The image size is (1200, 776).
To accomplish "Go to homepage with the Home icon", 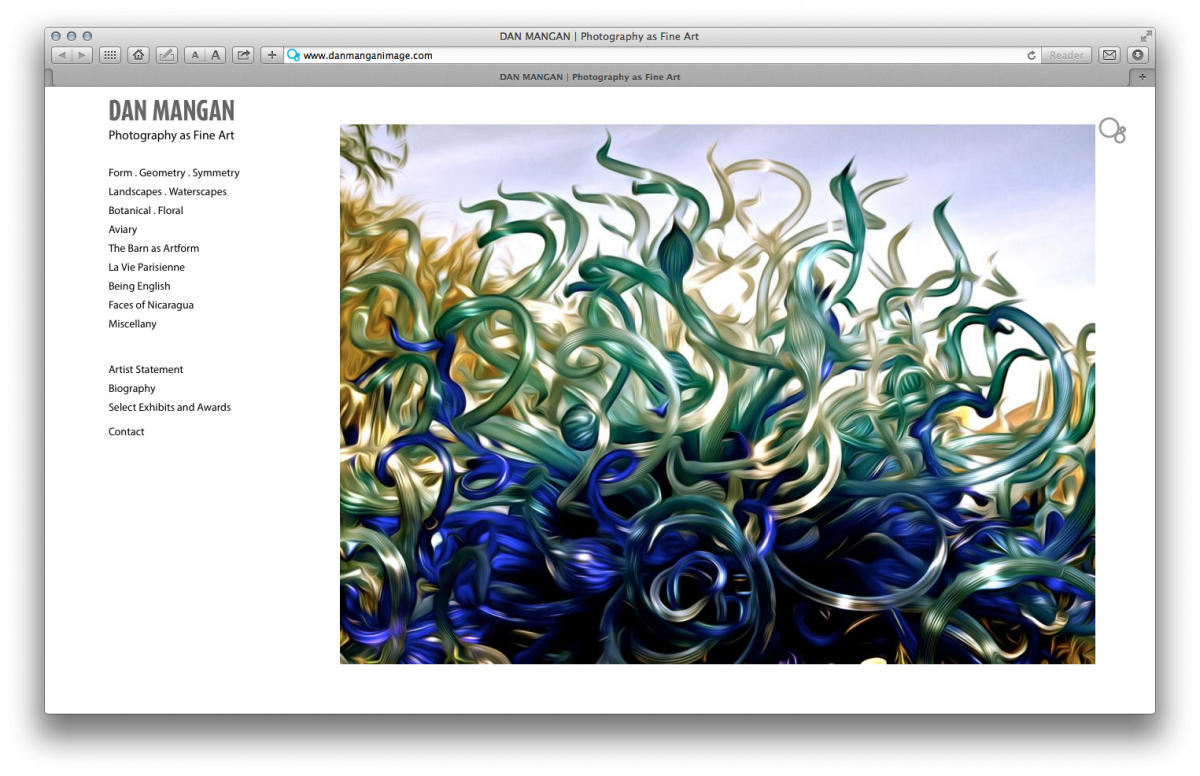I will (x=138, y=55).
